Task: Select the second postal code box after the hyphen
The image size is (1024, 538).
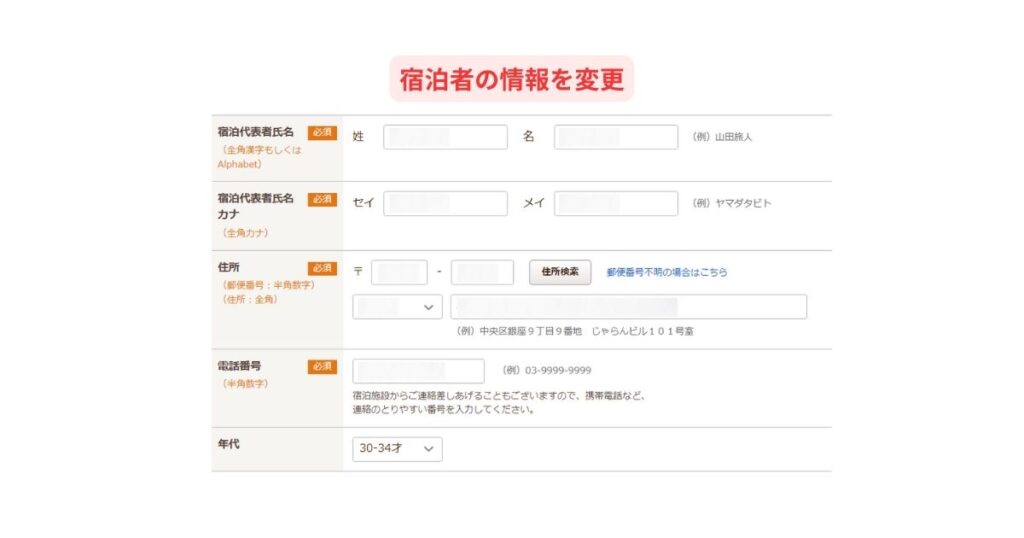Action: click(482, 272)
